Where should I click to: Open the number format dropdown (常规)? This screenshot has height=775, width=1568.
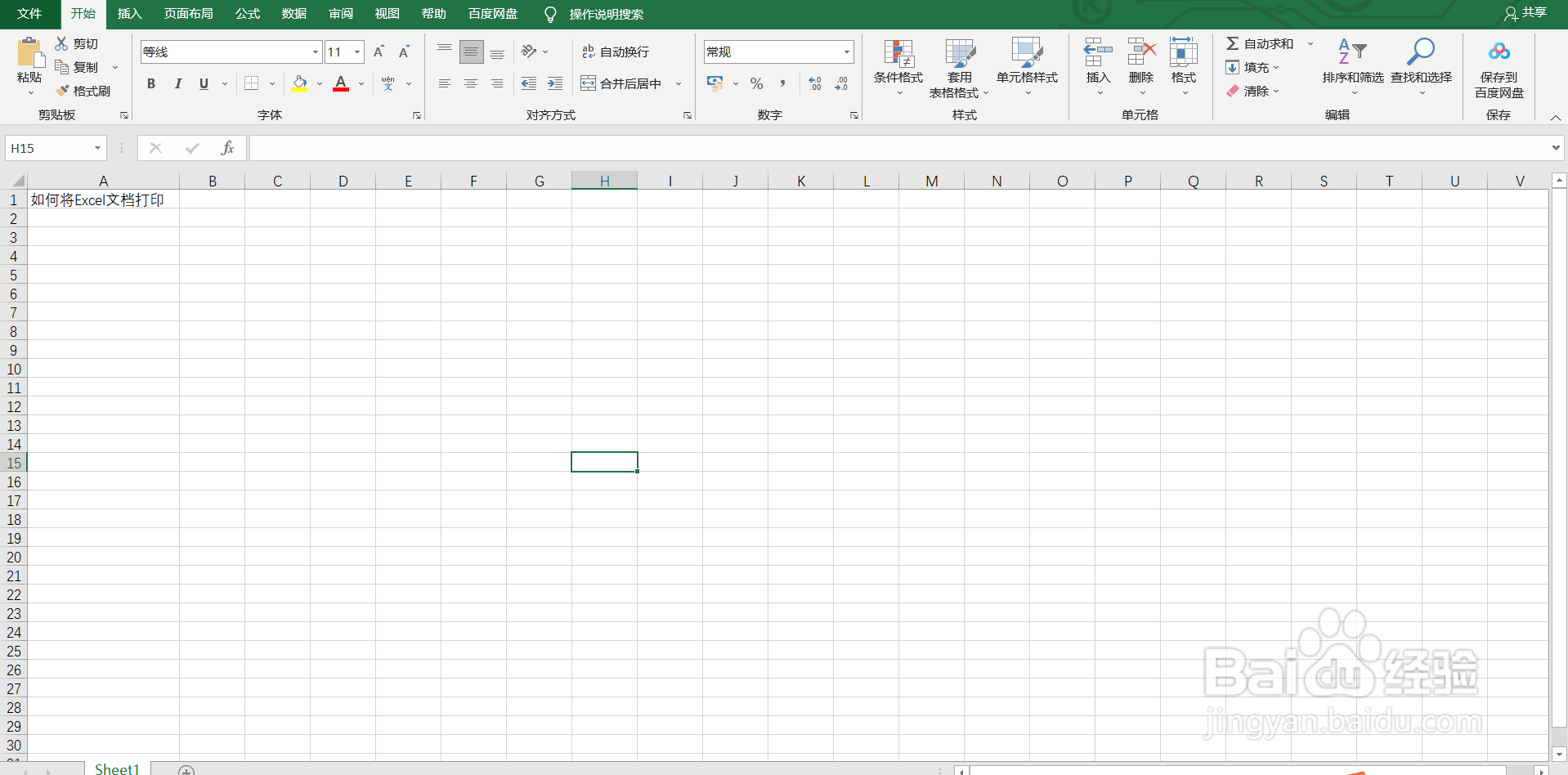click(847, 52)
